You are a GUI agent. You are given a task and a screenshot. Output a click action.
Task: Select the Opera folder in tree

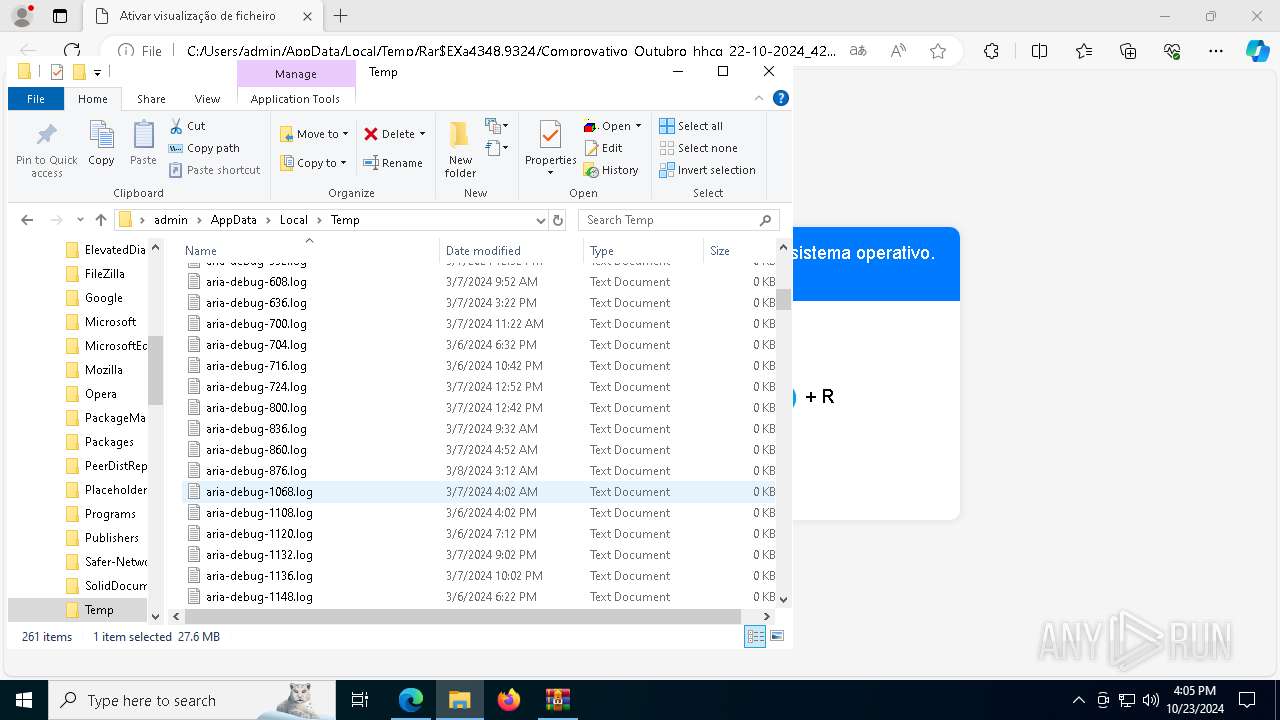(x=100, y=394)
